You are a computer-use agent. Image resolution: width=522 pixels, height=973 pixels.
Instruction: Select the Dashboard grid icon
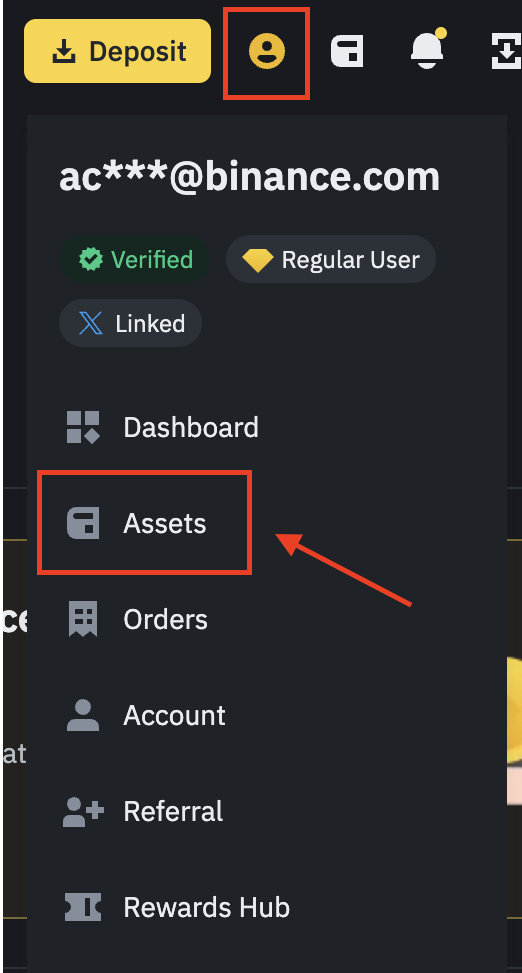click(x=83, y=428)
